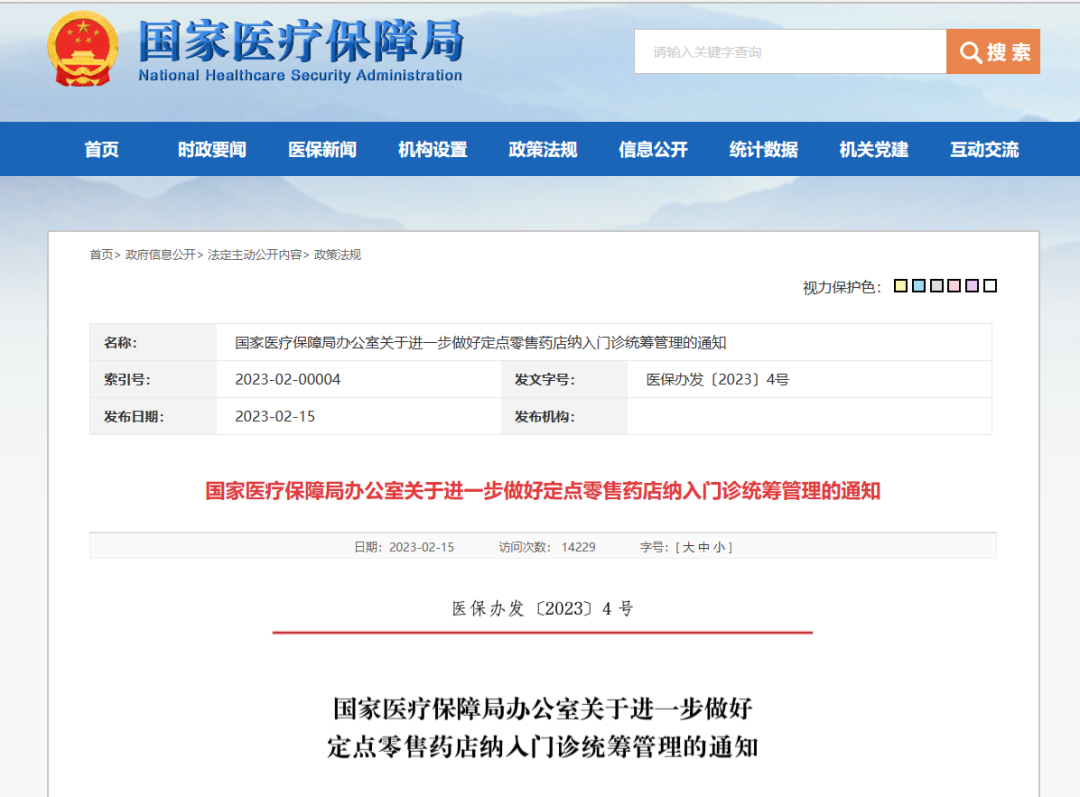Select the pink eye-protection color swatch
Viewport: 1080px width, 797px height.
[954, 286]
